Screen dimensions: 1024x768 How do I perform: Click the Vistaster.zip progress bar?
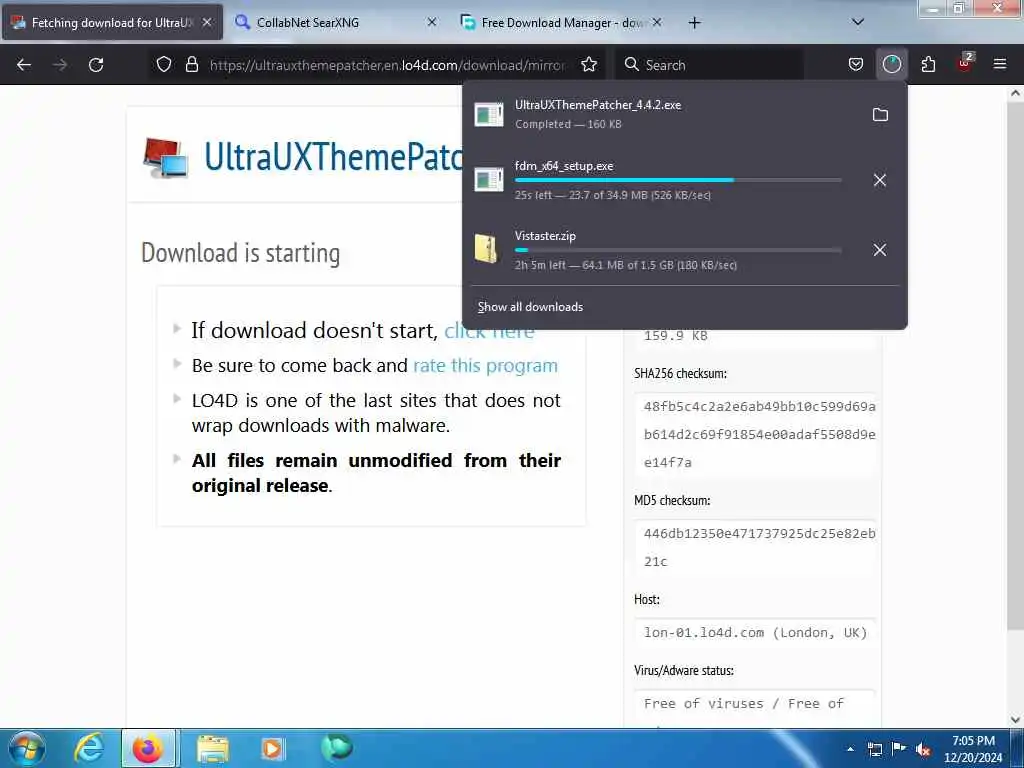click(x=678, y=249)
